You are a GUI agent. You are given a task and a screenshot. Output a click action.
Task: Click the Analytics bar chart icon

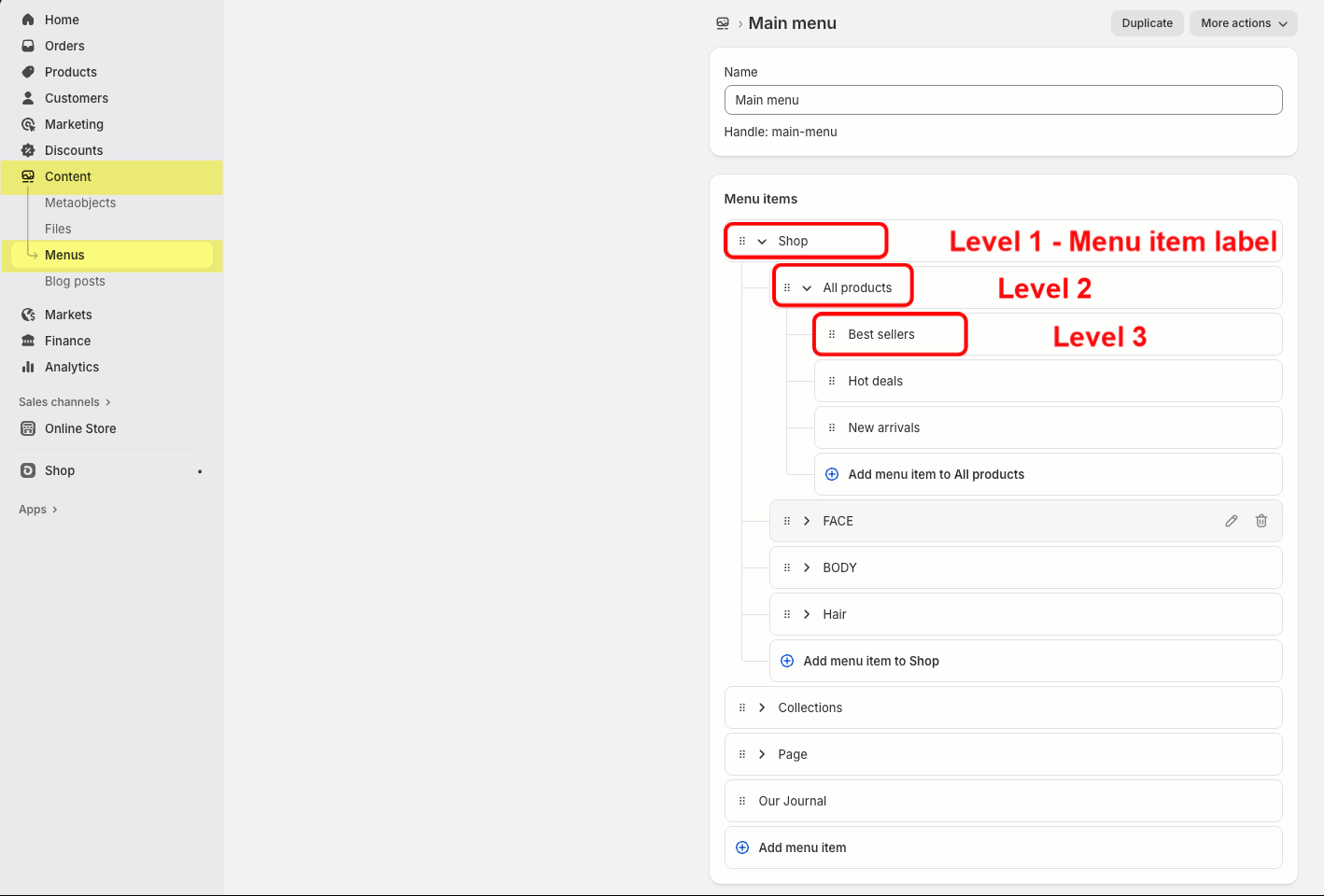click(x=28, y=367)
